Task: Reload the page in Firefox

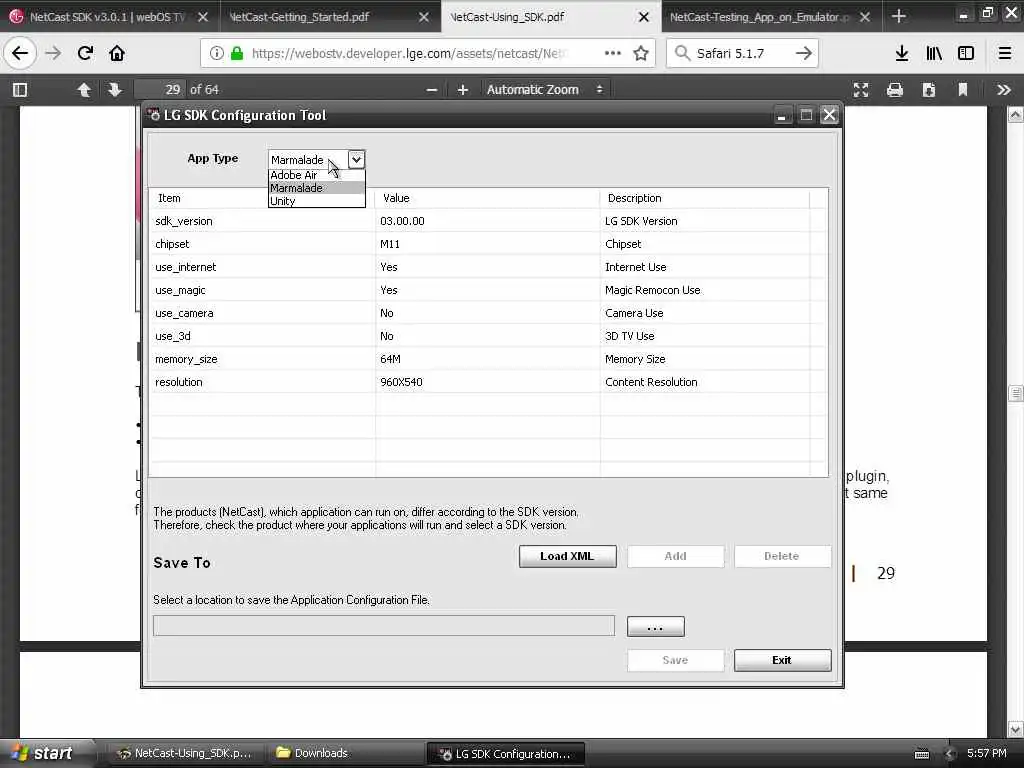Action: (85, 53)
